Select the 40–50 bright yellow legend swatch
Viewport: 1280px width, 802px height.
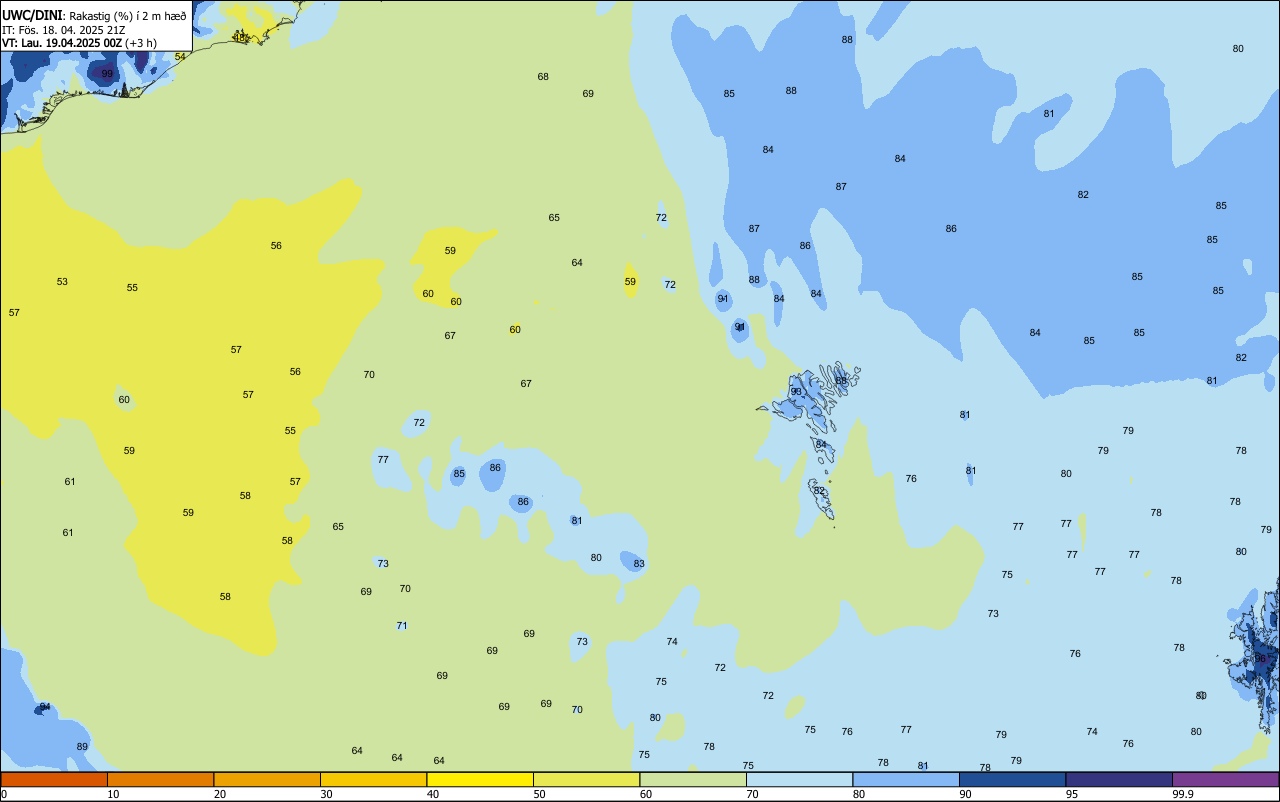(480, 779)
